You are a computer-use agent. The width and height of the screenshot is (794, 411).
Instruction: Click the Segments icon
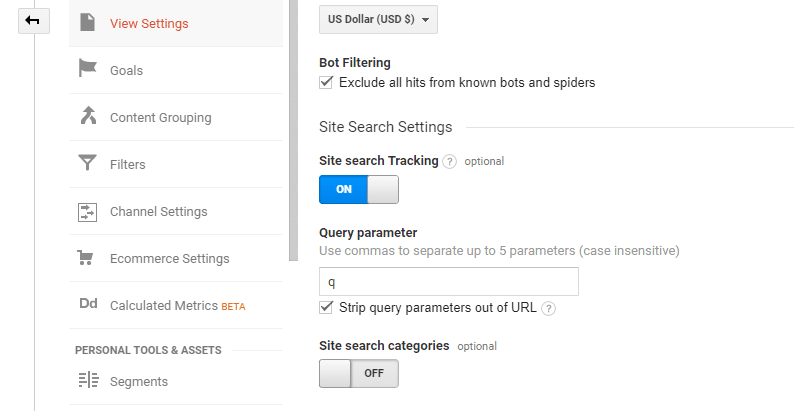click(88, 380)
